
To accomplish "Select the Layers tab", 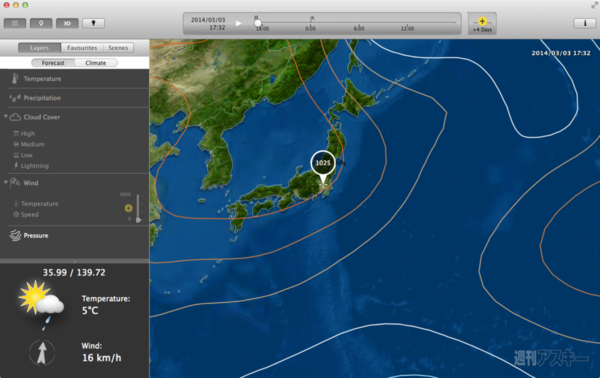I will pyautogui.click(x=39, y=48).
